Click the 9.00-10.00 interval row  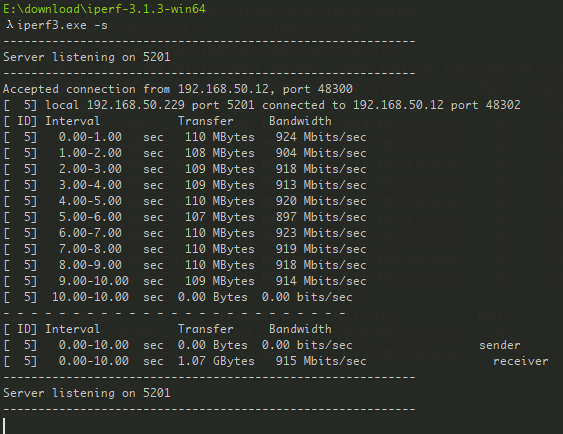(185, 281)
